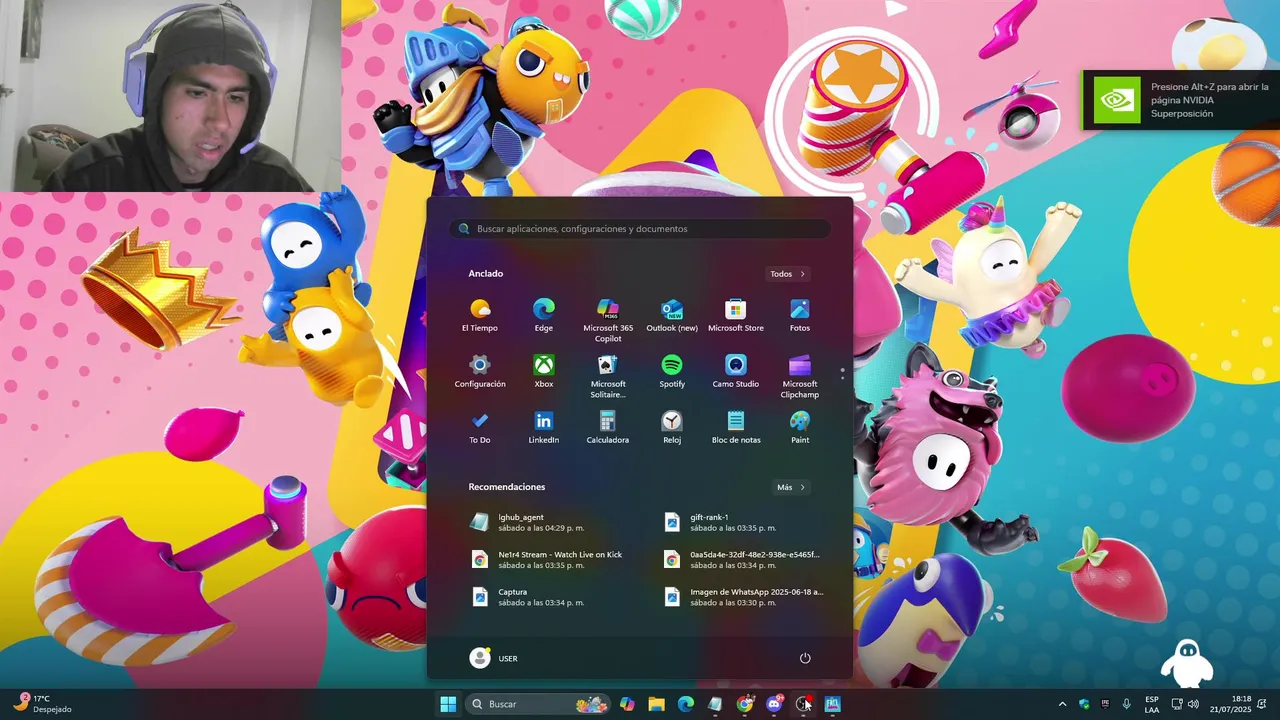Click the taskbar Buscar search box
Image resolution: width=1280 pixels, height=720 pixels.
pyautogui.click(x=539, y=704)
